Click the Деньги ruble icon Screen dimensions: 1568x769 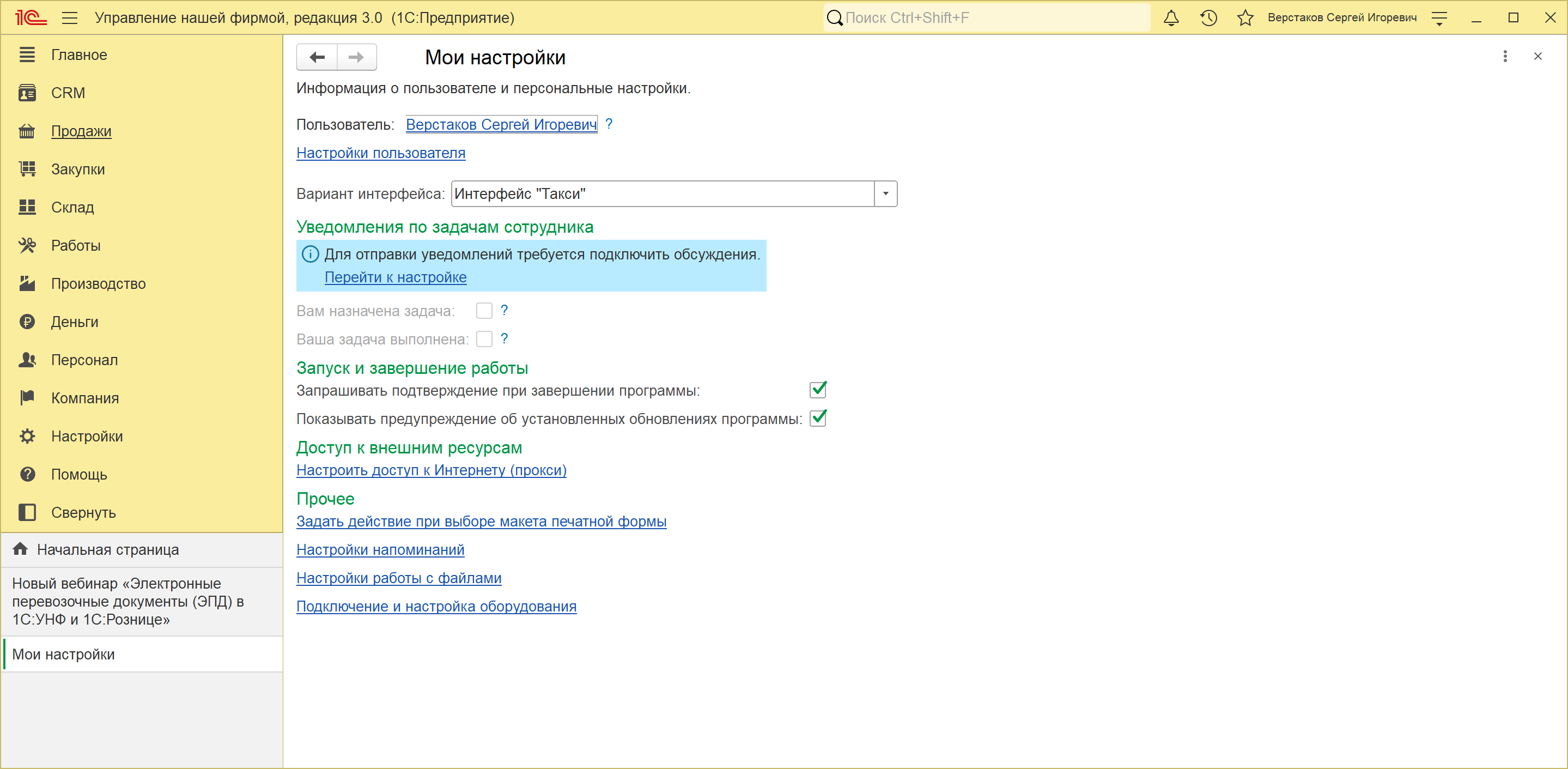pyautogui.click(x=27, y=322)
